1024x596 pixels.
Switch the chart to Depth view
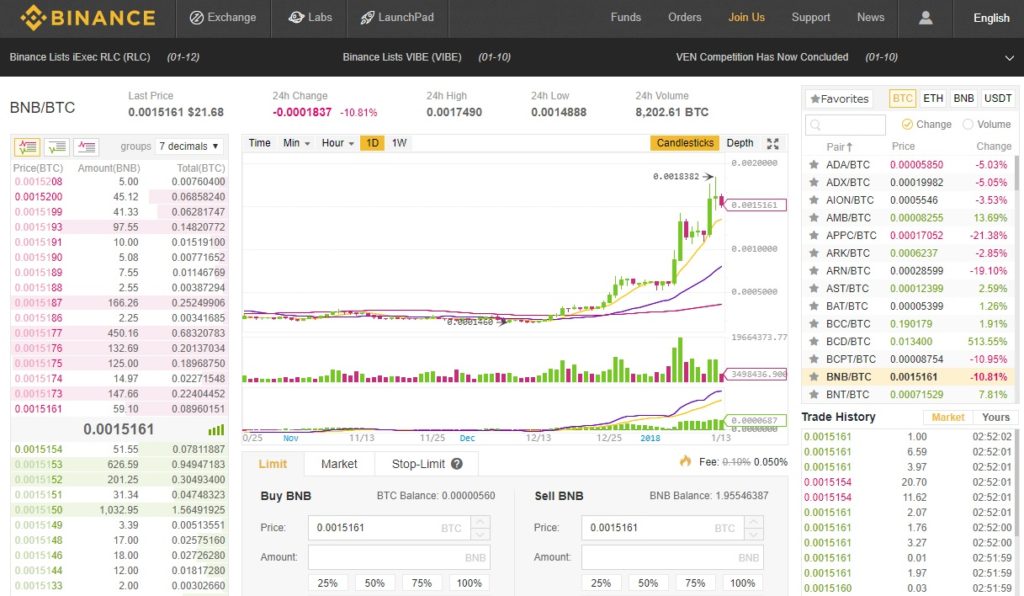[740, 143]
